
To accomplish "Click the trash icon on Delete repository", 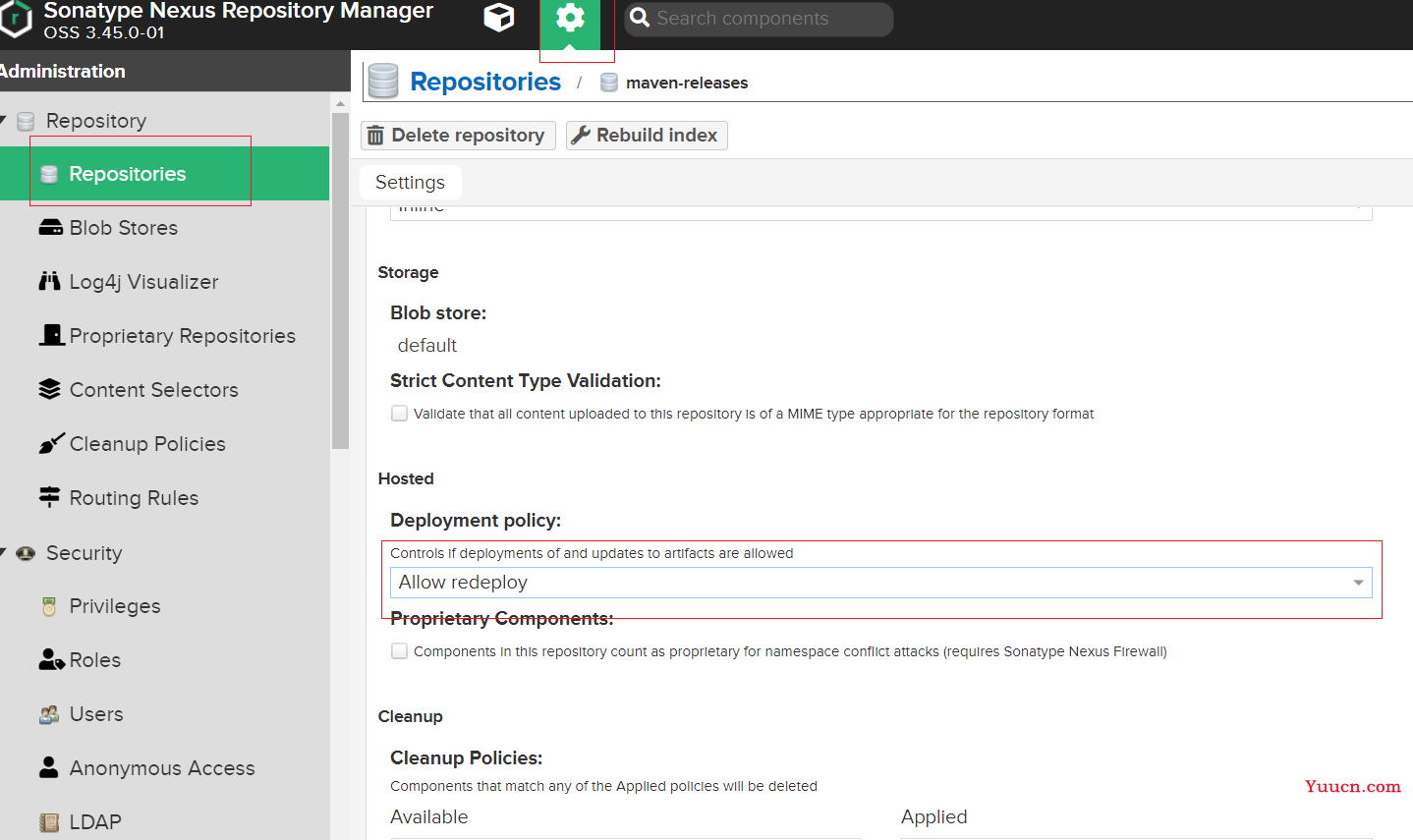I will coord(375,136).
